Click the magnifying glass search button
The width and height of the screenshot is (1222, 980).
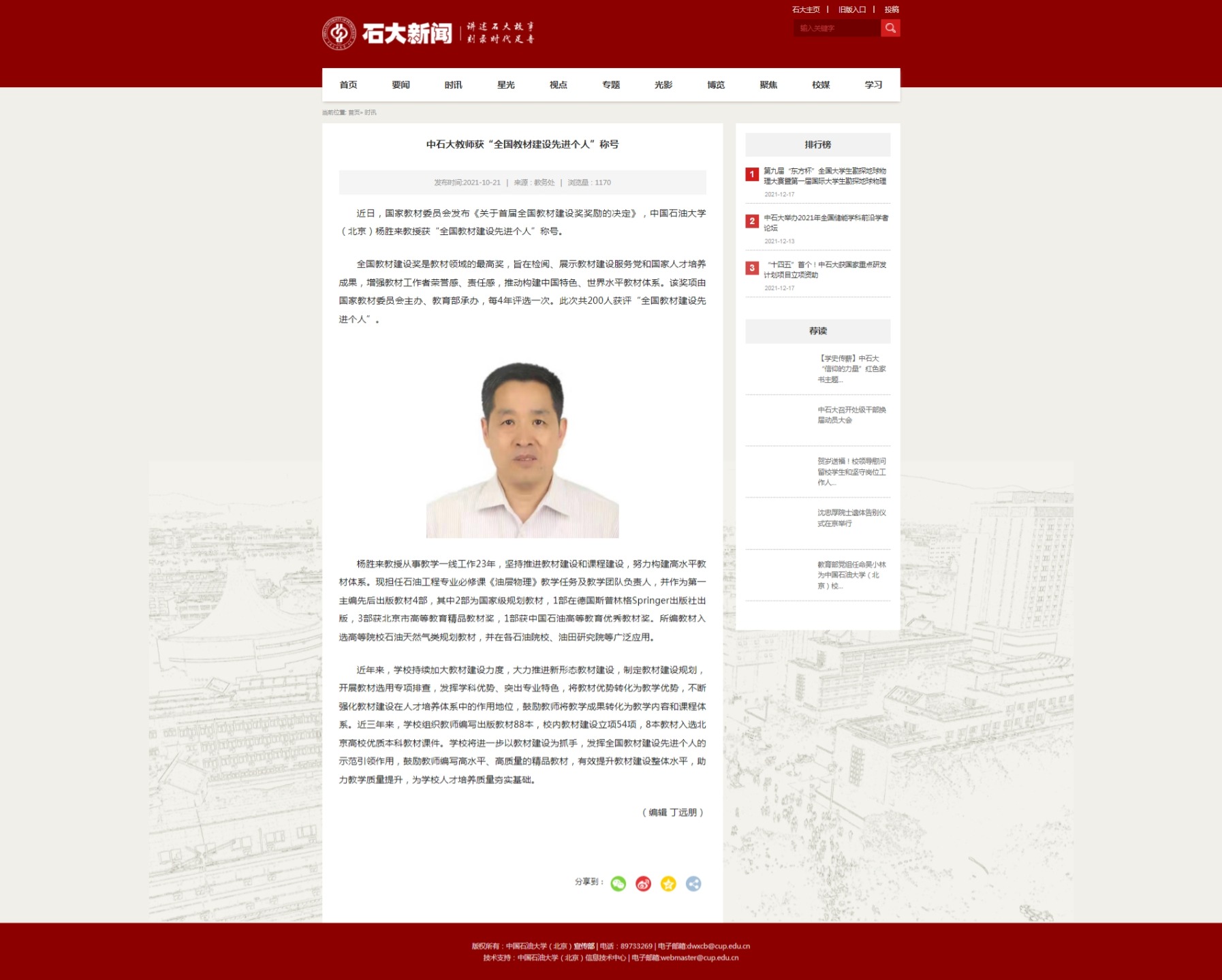890,28
